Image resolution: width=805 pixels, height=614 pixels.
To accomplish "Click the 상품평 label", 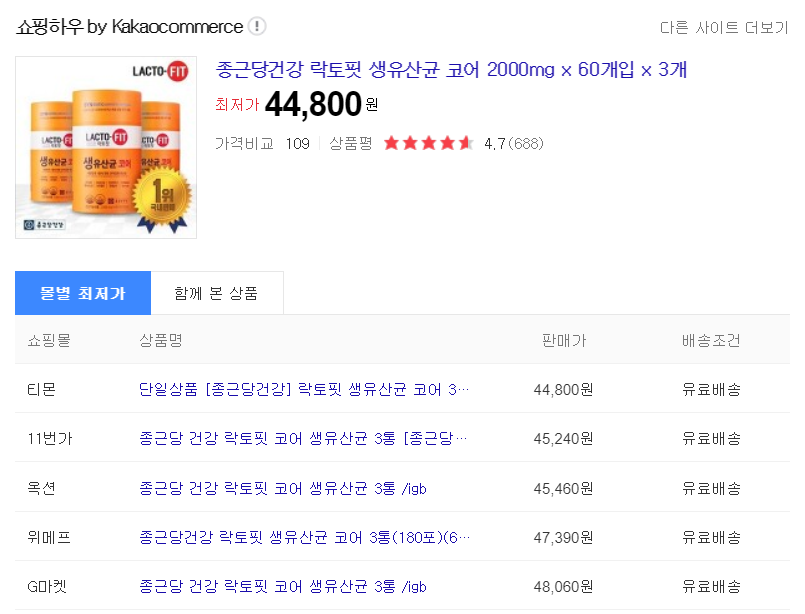I will pyautogui.click(x=351, y=143).
